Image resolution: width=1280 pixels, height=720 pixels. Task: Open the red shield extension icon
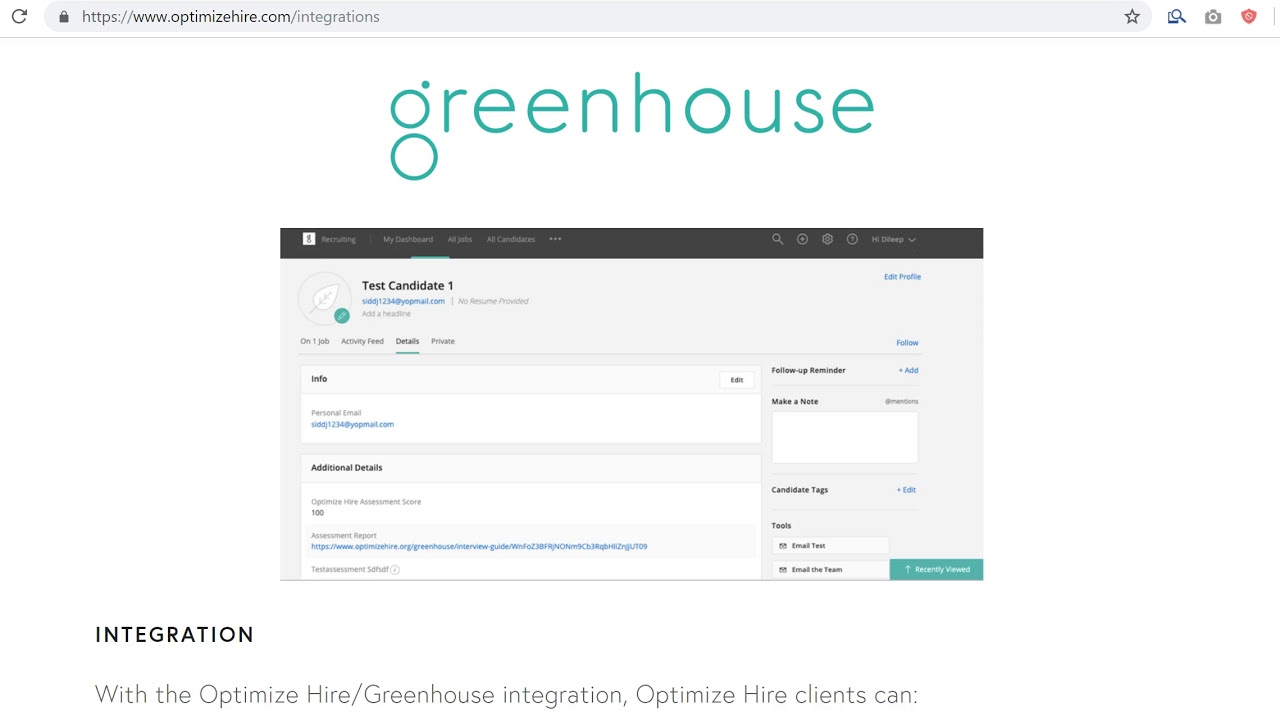click(1249, 16)
